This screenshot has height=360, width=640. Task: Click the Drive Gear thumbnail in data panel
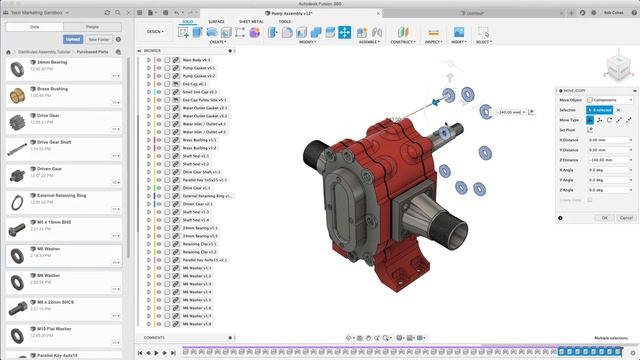pyautogui.click(x=17, y=122)
